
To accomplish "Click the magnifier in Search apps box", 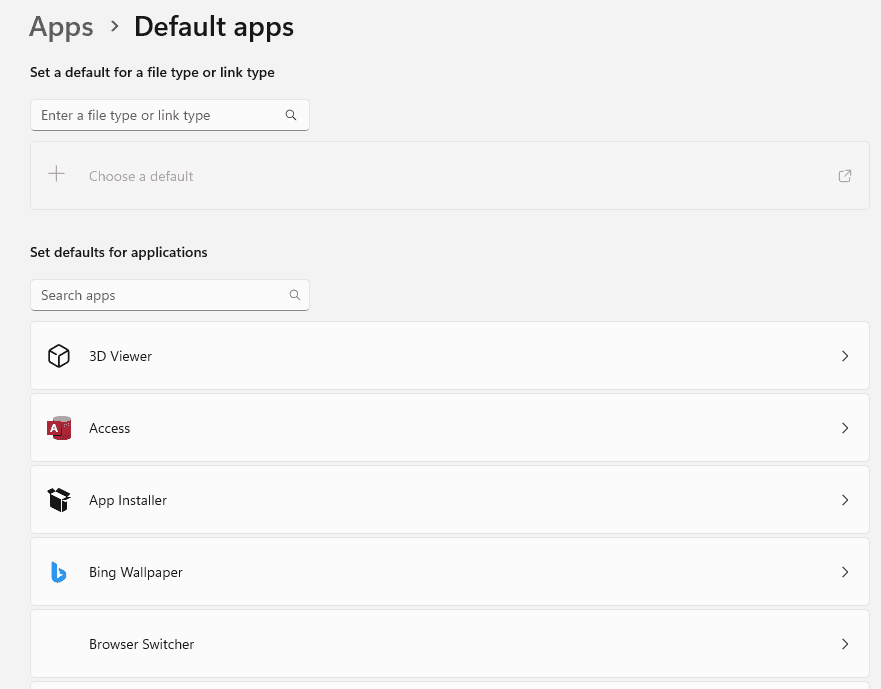I will [x=294, y=295].
